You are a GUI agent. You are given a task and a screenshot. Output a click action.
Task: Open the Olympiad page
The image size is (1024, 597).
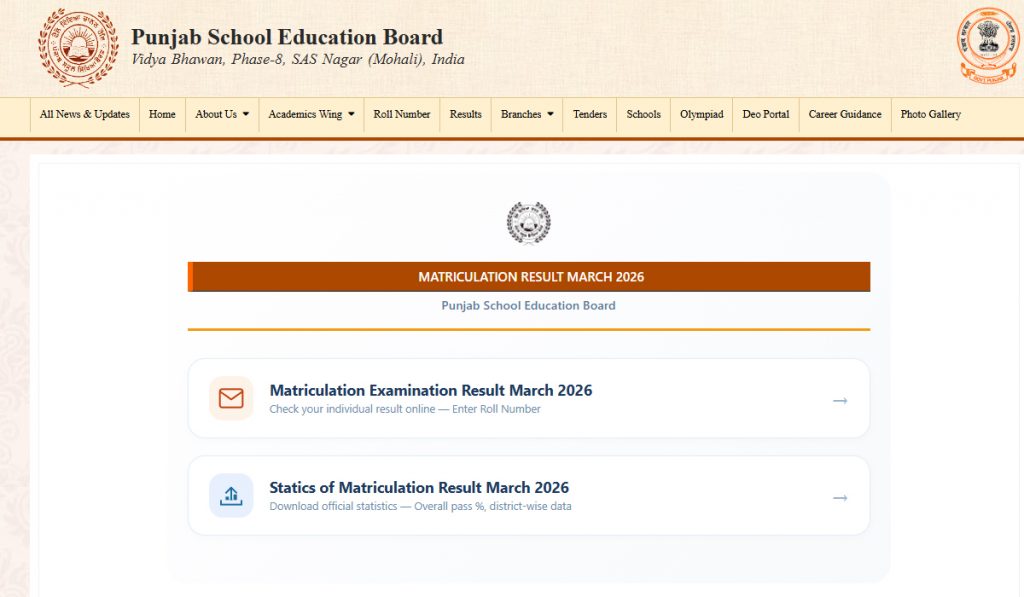point(701,114)
